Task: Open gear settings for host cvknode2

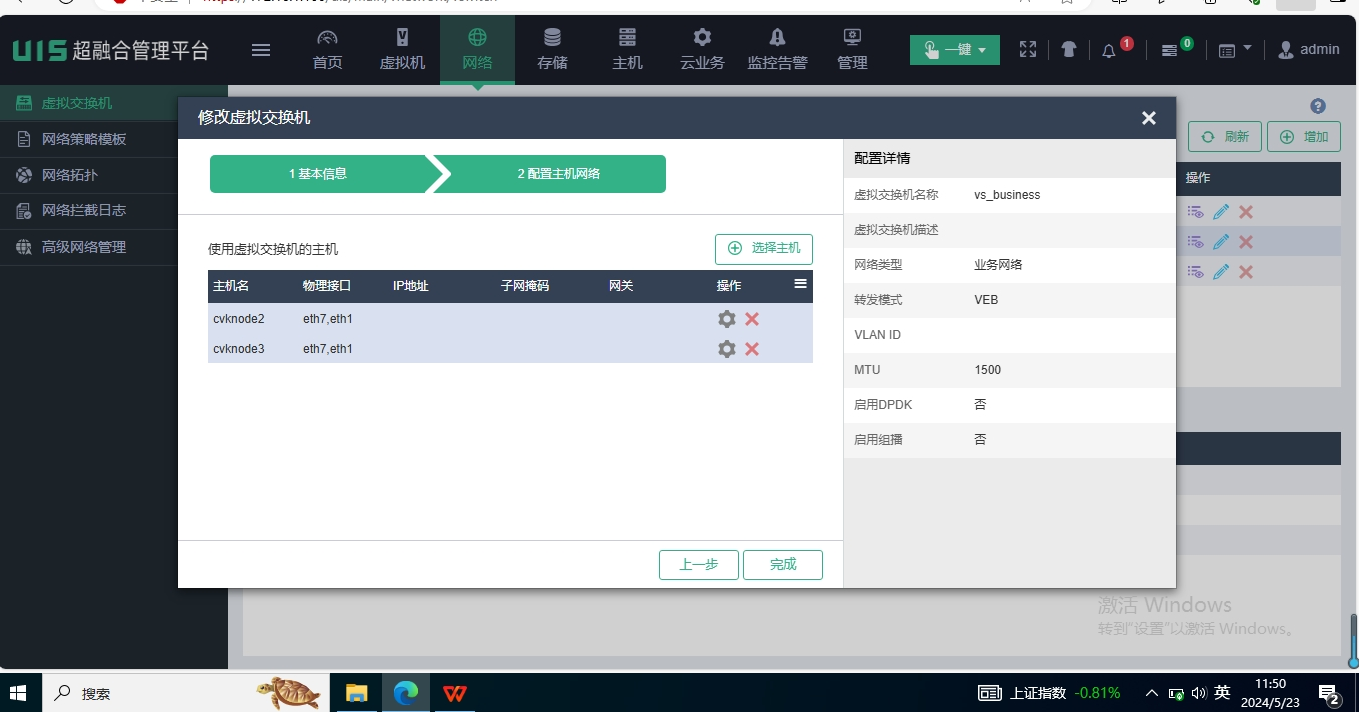Action: click(727, 319)
